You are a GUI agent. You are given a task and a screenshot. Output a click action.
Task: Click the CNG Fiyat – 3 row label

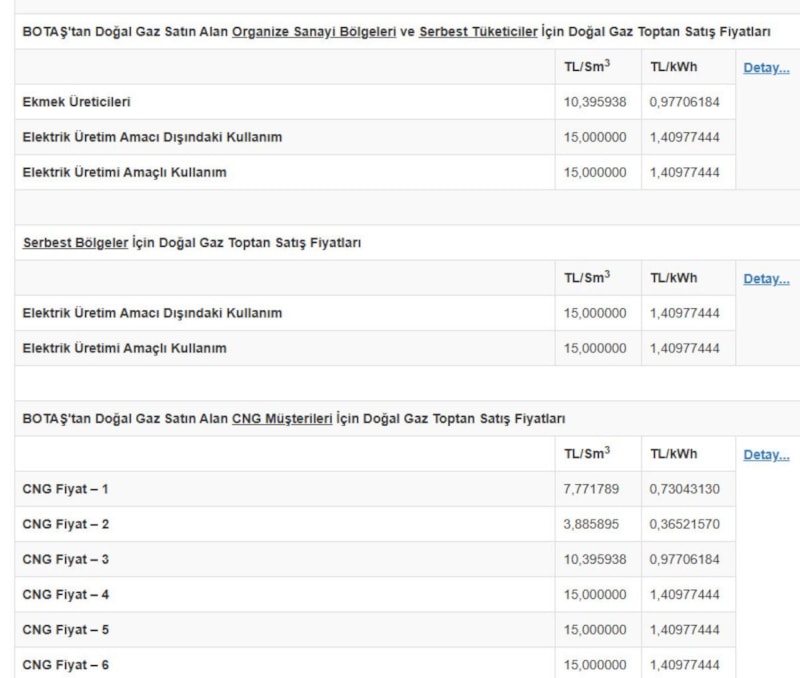click(x=65, y=559)
